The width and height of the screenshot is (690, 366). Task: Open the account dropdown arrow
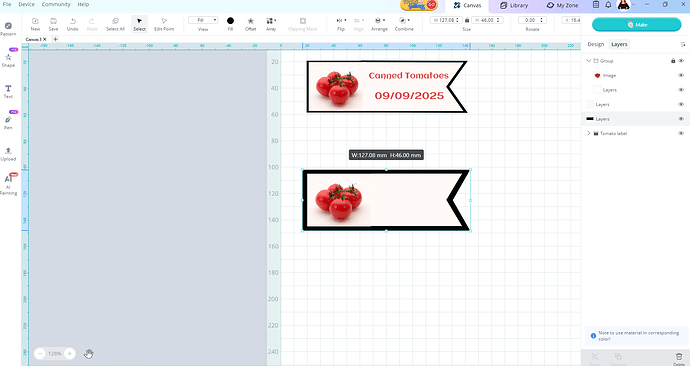pyautogui.click(x=634, y=5)
